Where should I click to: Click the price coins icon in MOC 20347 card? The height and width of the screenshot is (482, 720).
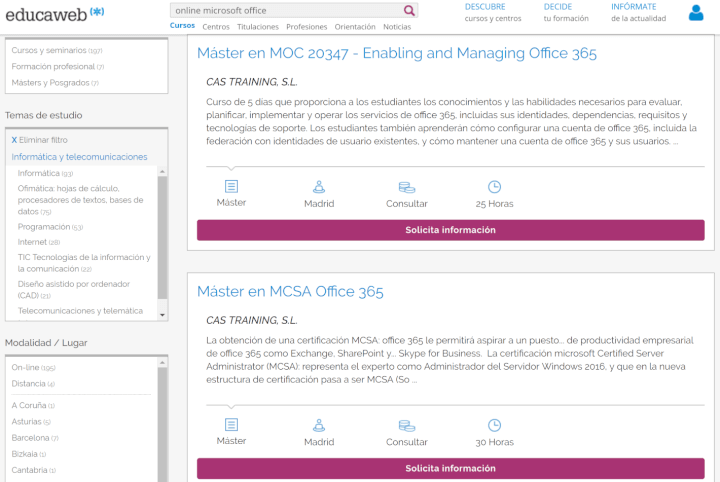pos(406,187)
